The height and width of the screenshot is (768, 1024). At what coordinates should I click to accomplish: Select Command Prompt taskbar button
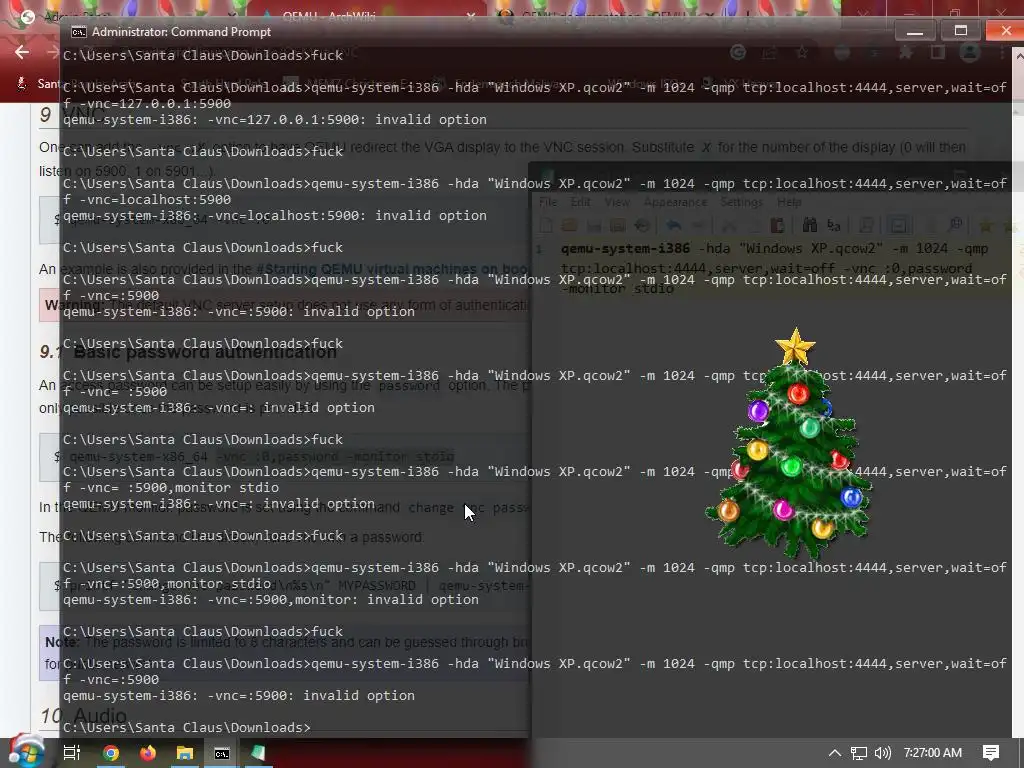click(x=222, y=753)
